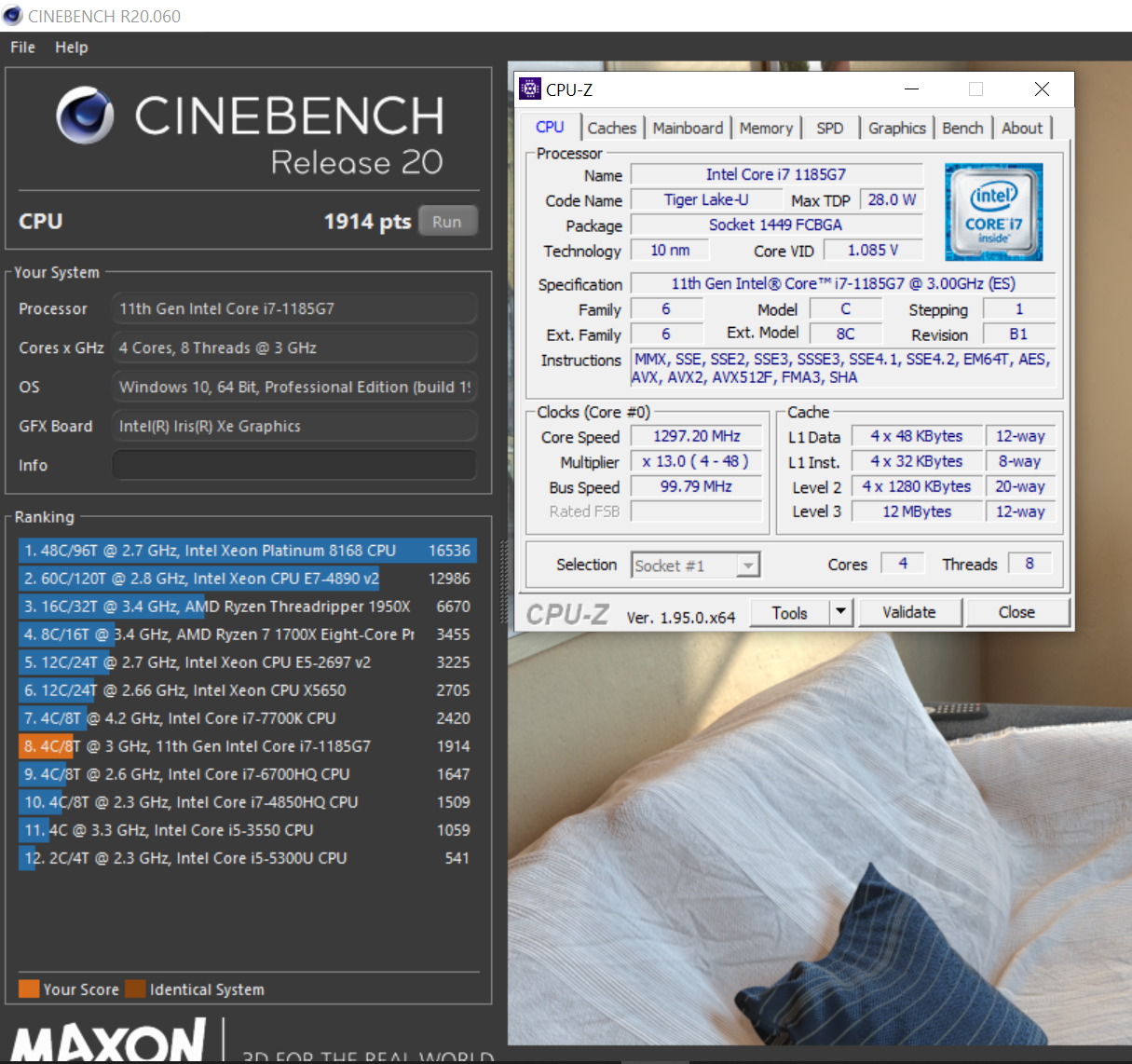Click the Technology value 10 nm
This screenshot has width=1132, height=1064.
pyautogui.click(x=670, y=250)
